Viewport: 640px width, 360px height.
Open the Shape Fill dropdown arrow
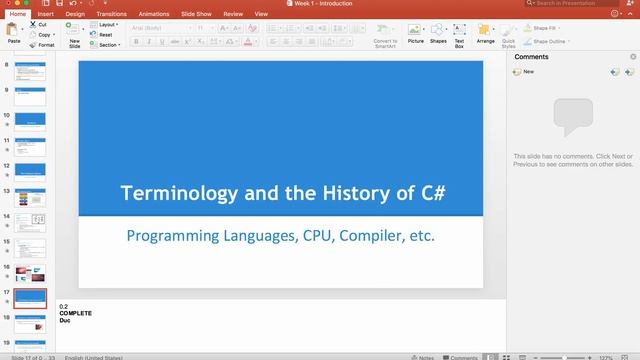[559, 28]
